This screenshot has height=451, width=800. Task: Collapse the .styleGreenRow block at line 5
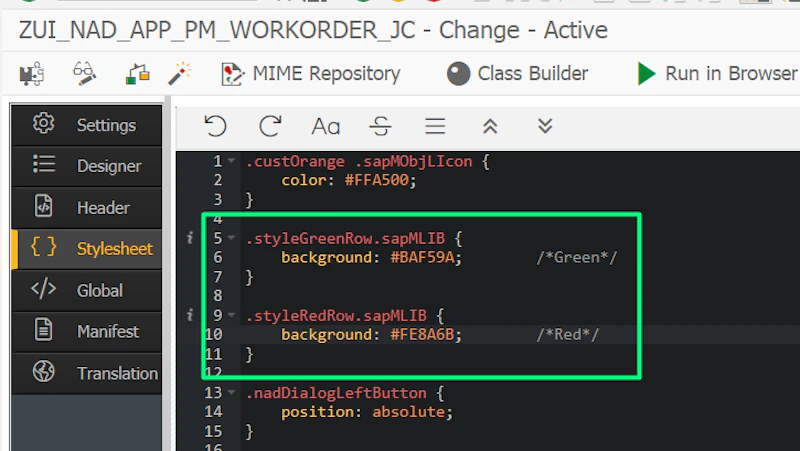(232, 238)
